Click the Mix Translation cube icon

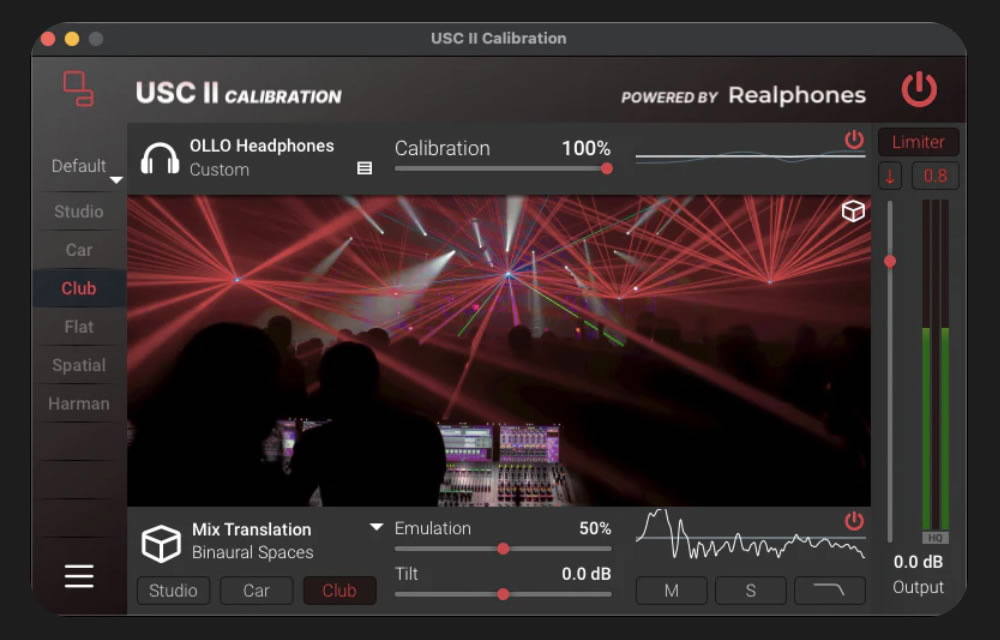point(161,543)
